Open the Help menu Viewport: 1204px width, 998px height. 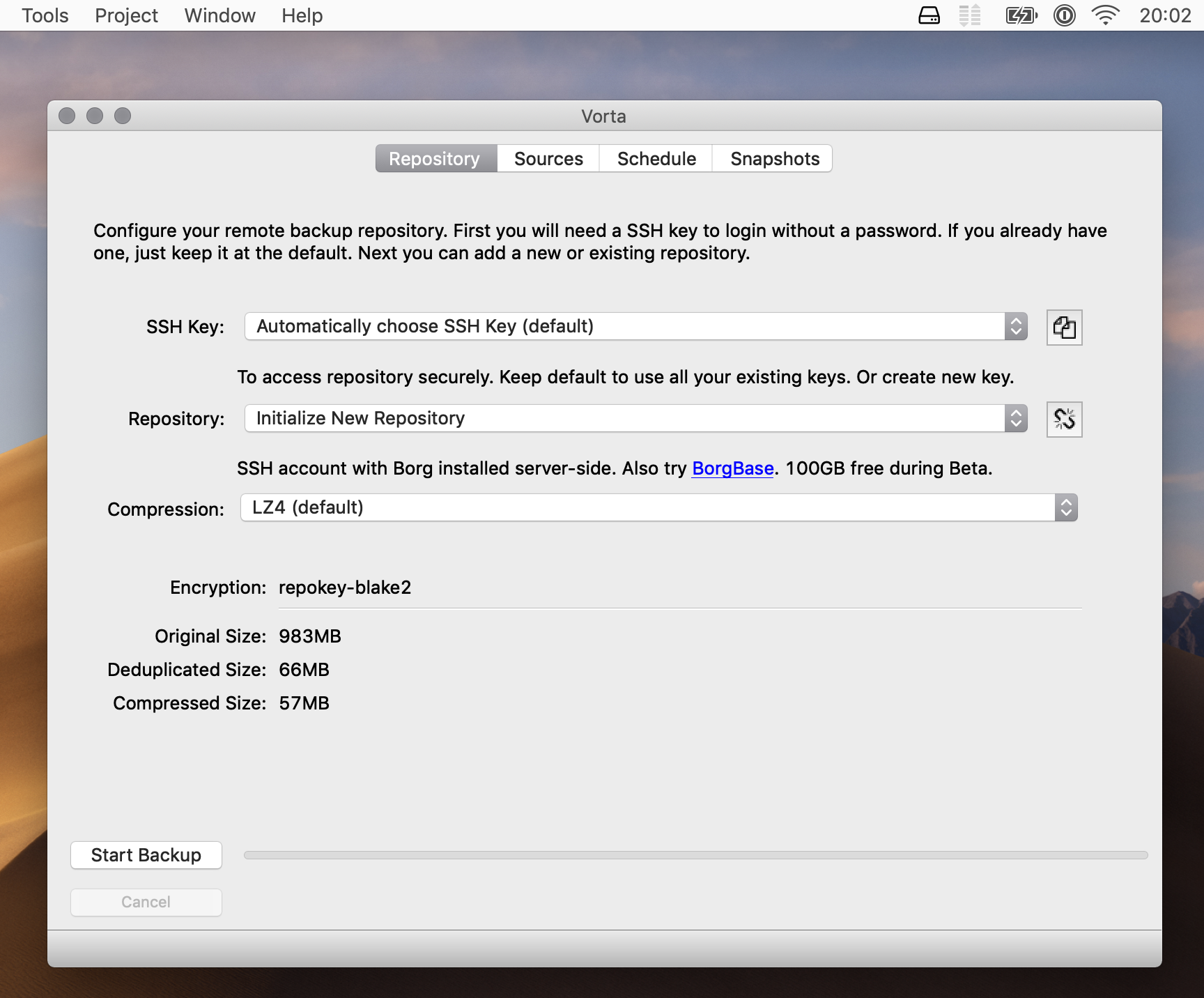tap(302, 15)
